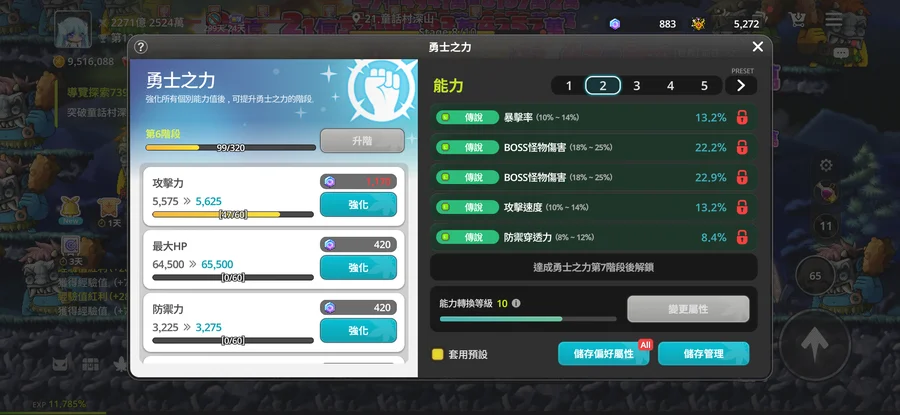Open the shopping cart icon
The image size is (900, 415).
point(797,20)
